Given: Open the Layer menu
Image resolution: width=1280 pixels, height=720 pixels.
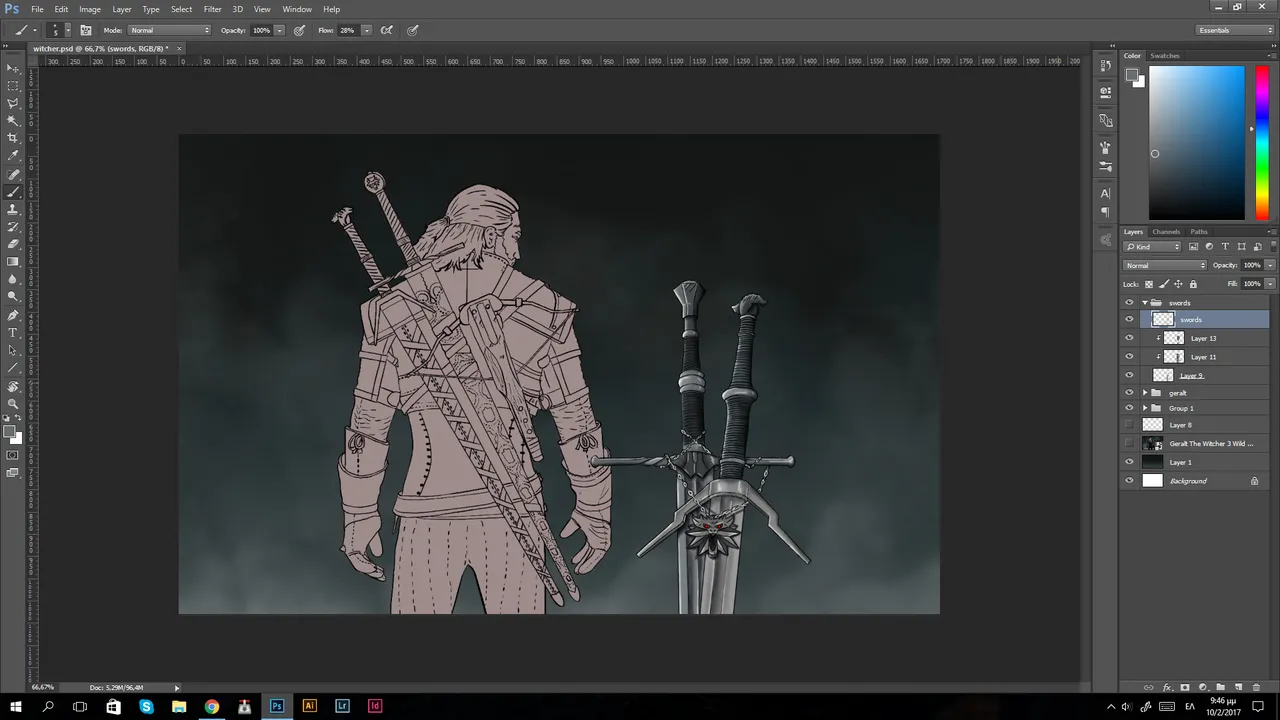Looking at the screenshot, I should click(x=122, y=9).
